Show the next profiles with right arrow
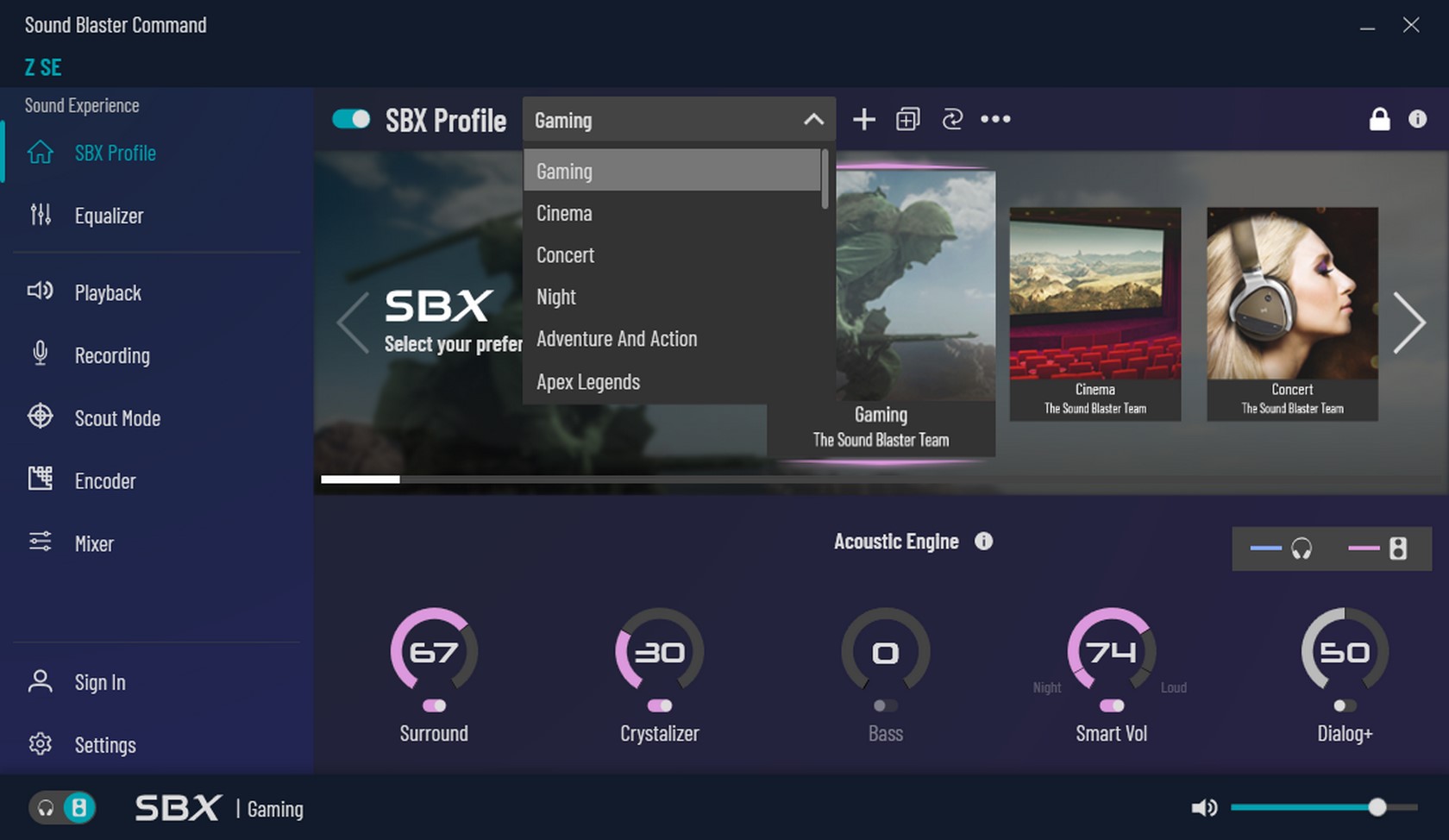This screenshot has height=840, width=1449. tap(1409, 323)
